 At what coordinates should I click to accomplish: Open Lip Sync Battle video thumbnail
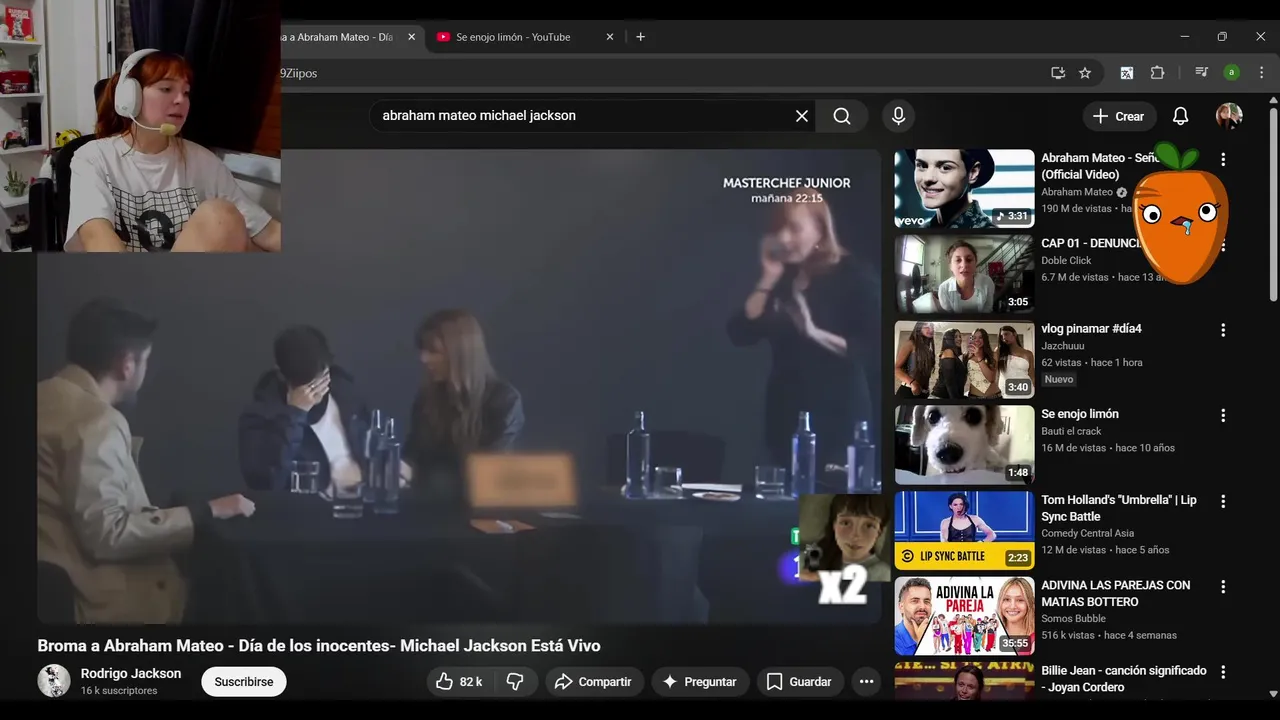pyautogui.click(x=964, y=530)
